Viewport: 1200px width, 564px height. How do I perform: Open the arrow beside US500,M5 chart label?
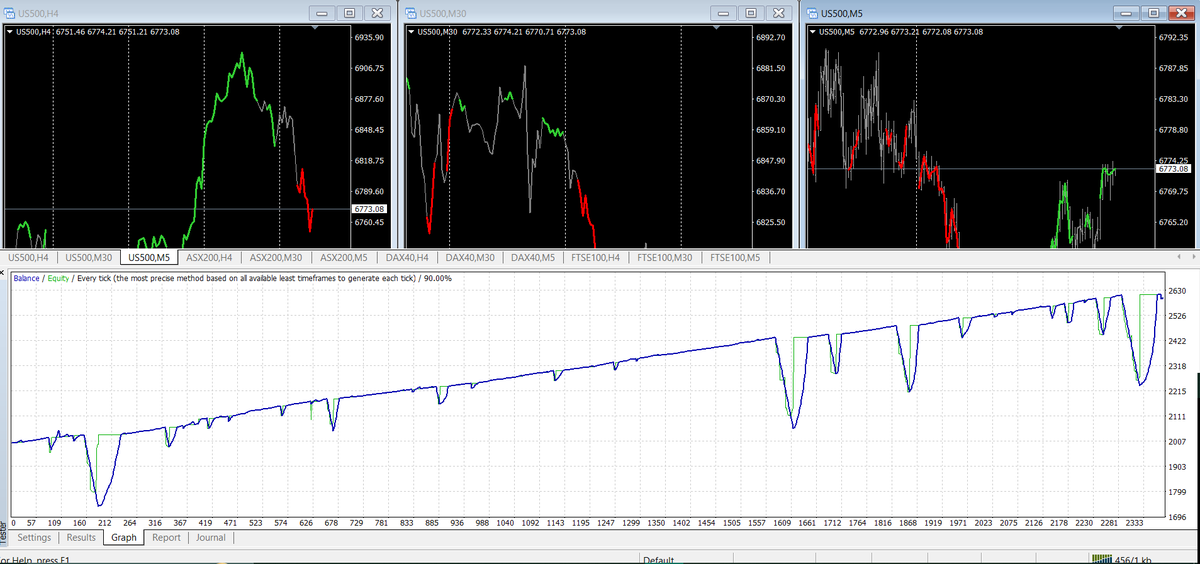coord(813,32)
